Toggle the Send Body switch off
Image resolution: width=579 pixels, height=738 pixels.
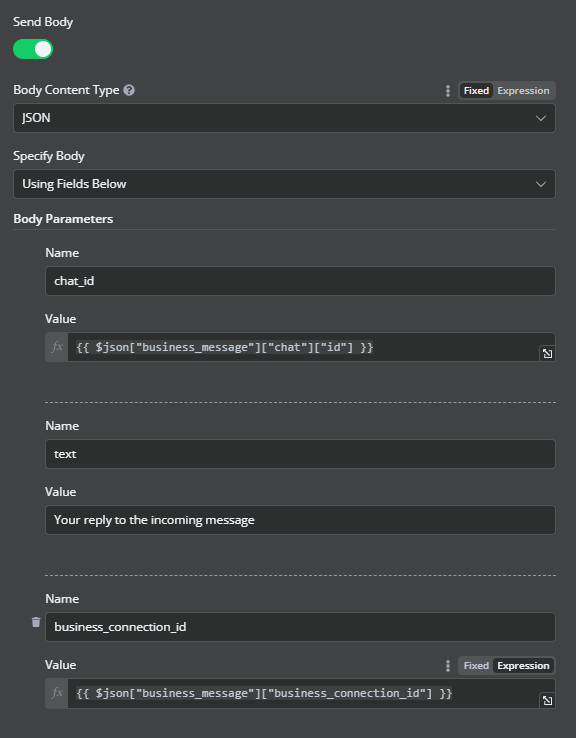point(33,49)
